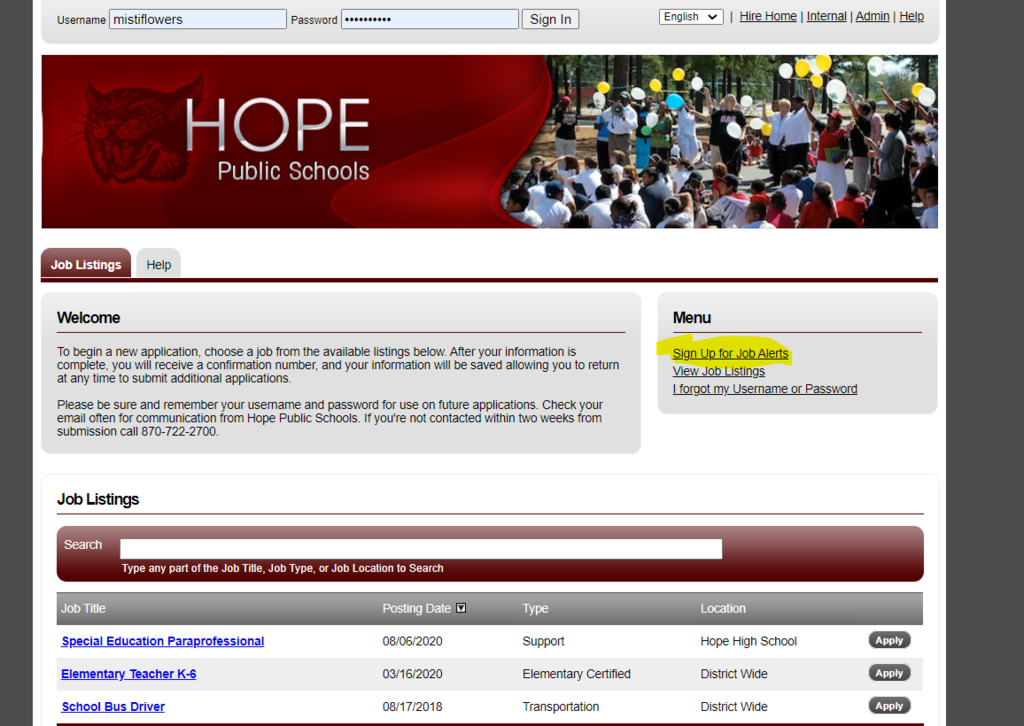Click View Job Listings menu link
Screen dimensions: 1024x726
pos(718,371)
